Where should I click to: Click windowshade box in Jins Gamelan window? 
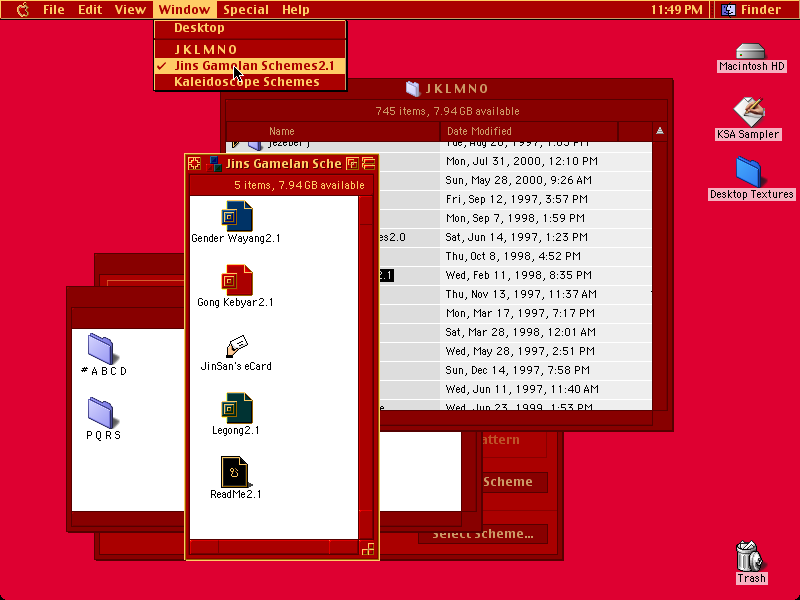point(368,163)
